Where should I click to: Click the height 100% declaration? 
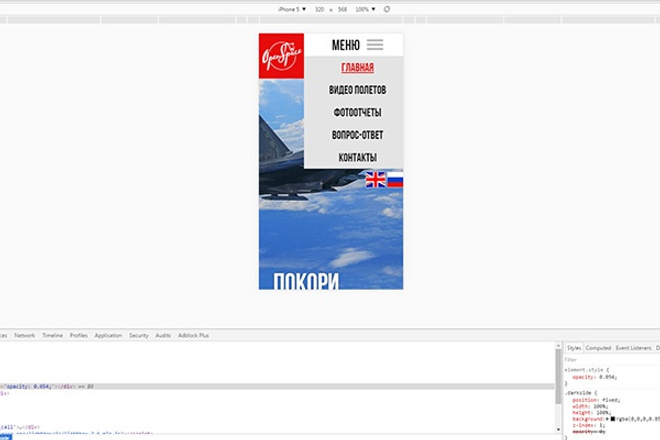click(591, 413)
